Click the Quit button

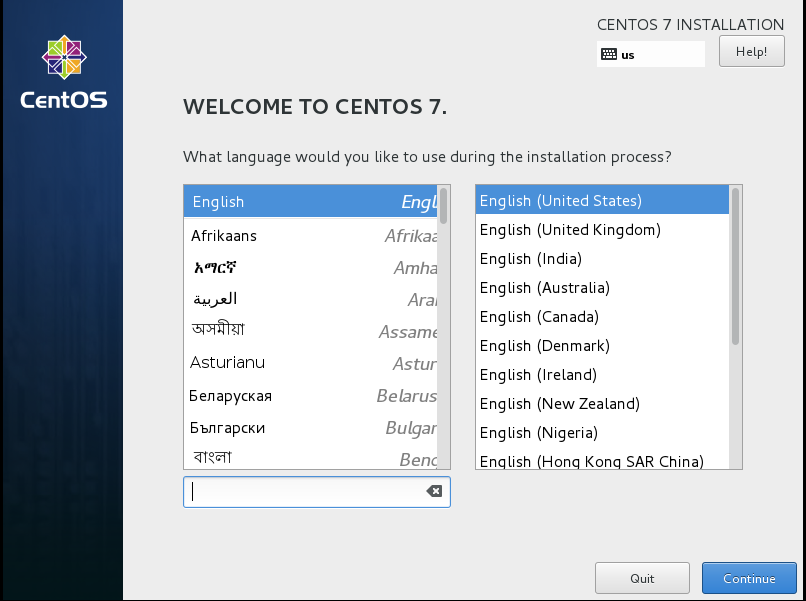point(642,578)
